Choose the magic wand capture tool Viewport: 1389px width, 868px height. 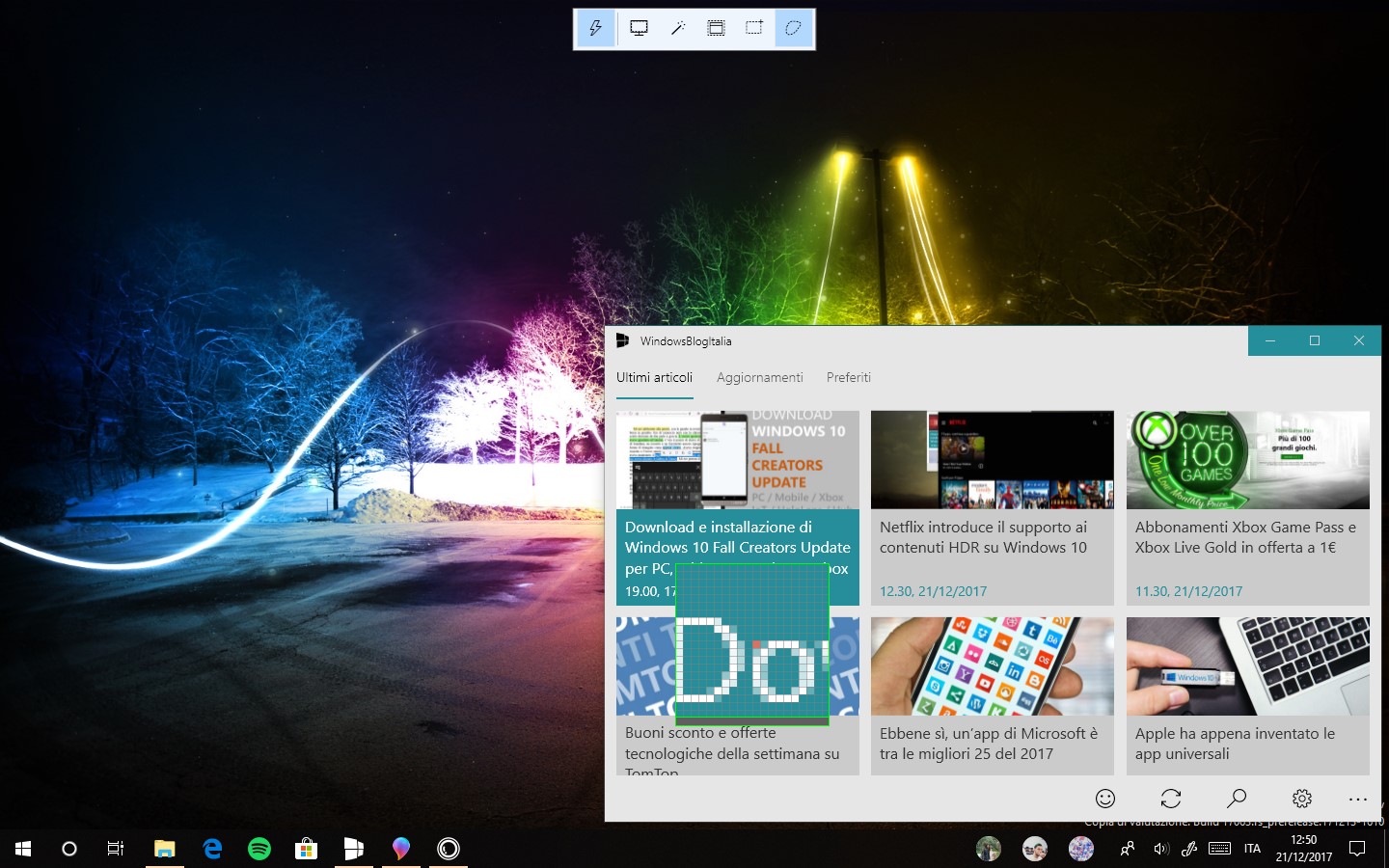tap(678, 29)
